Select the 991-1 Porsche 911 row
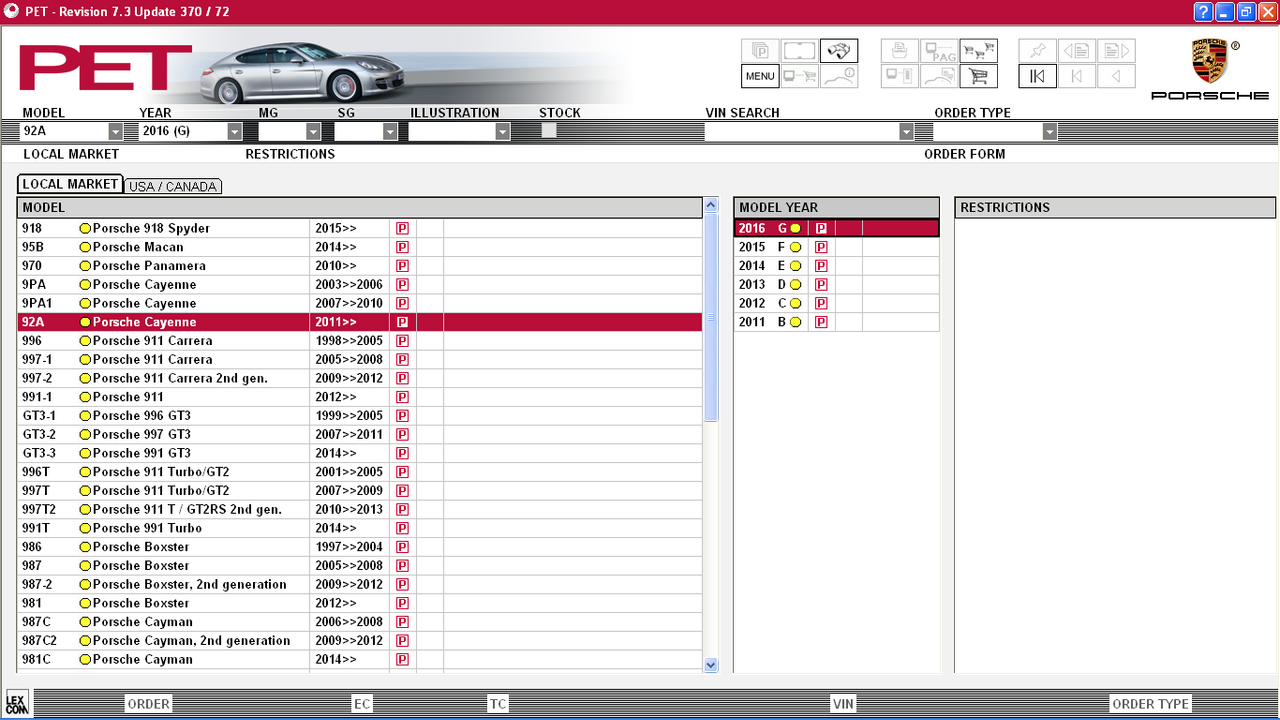The width and height of the screenshot is (1280, 720). click(x=360, y=397)
